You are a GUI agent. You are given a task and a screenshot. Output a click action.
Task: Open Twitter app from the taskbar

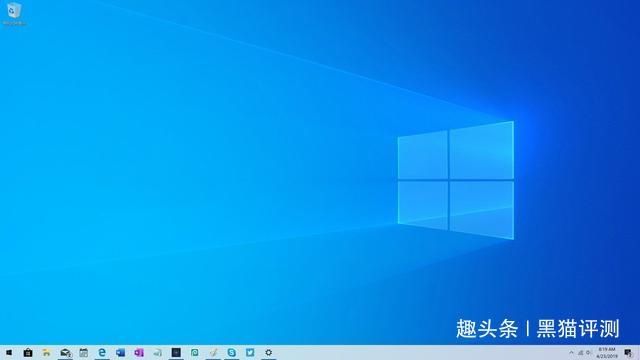click(x=250, y=353)
